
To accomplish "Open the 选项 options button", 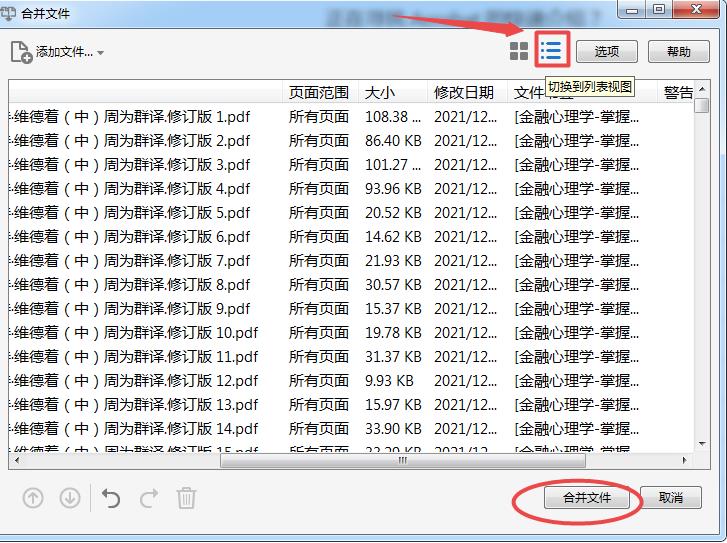I will 607,52.
